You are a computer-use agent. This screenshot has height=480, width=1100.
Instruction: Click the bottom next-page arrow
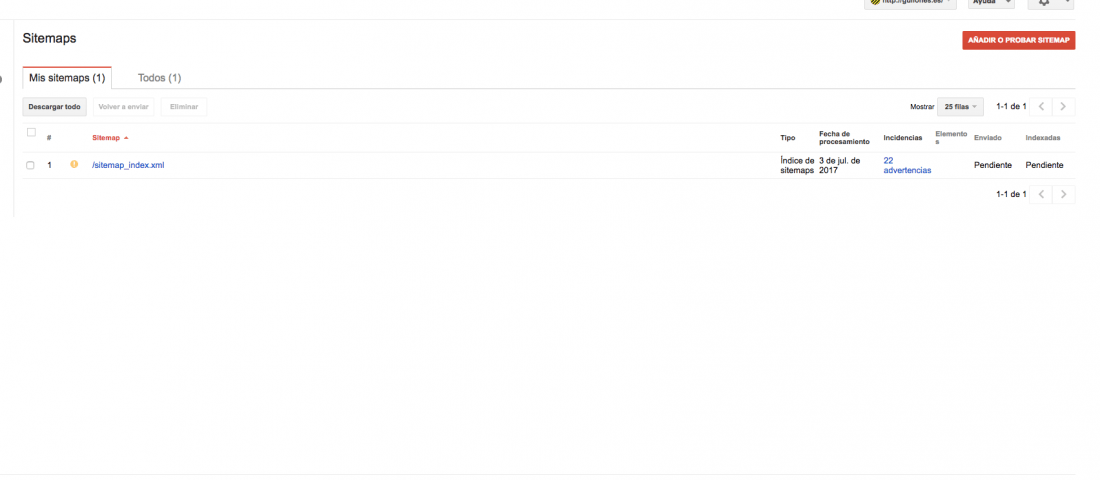click(1064, 194)
